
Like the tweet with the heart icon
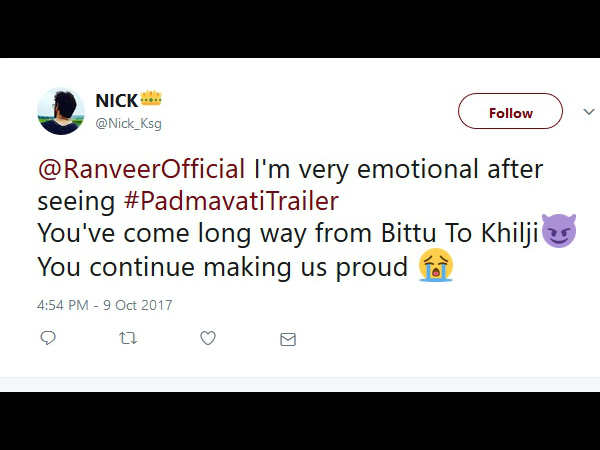208,339
